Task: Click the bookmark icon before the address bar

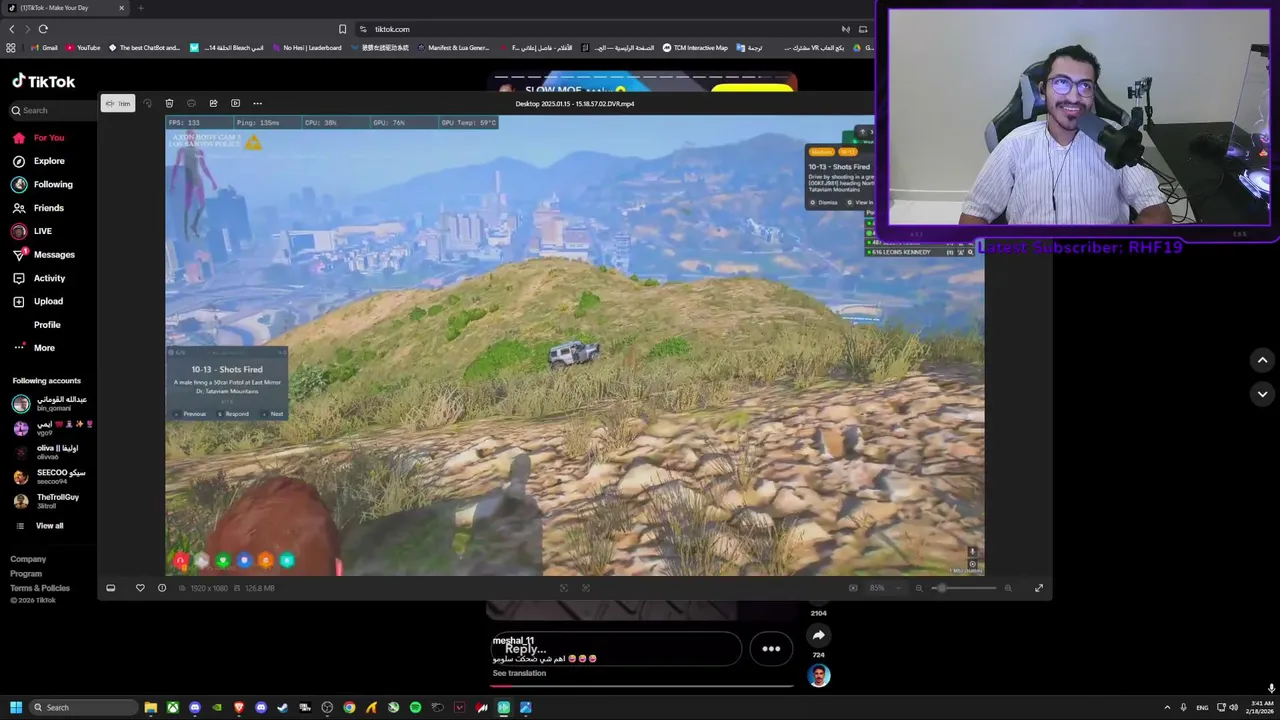Action: (x=342, y=29)
